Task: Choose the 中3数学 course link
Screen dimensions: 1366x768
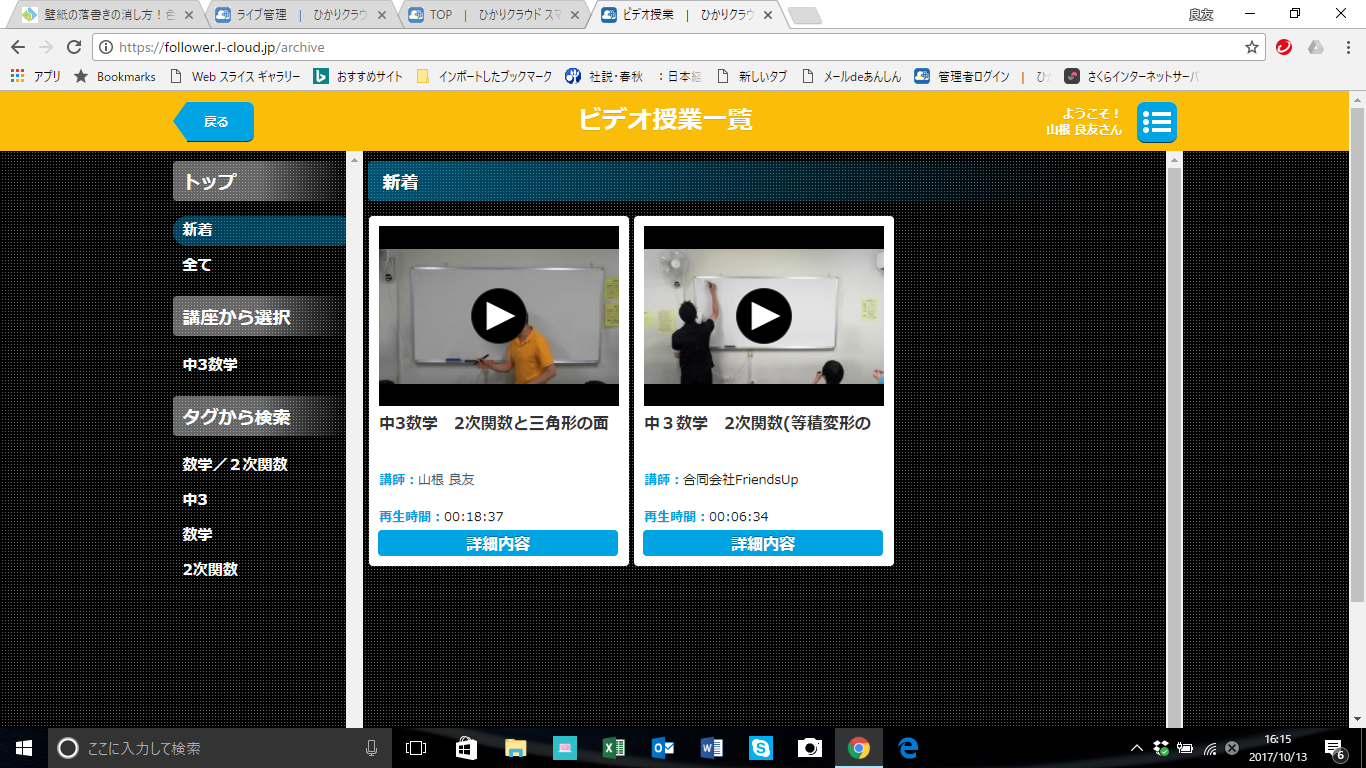Action: (x=210, y=365)
